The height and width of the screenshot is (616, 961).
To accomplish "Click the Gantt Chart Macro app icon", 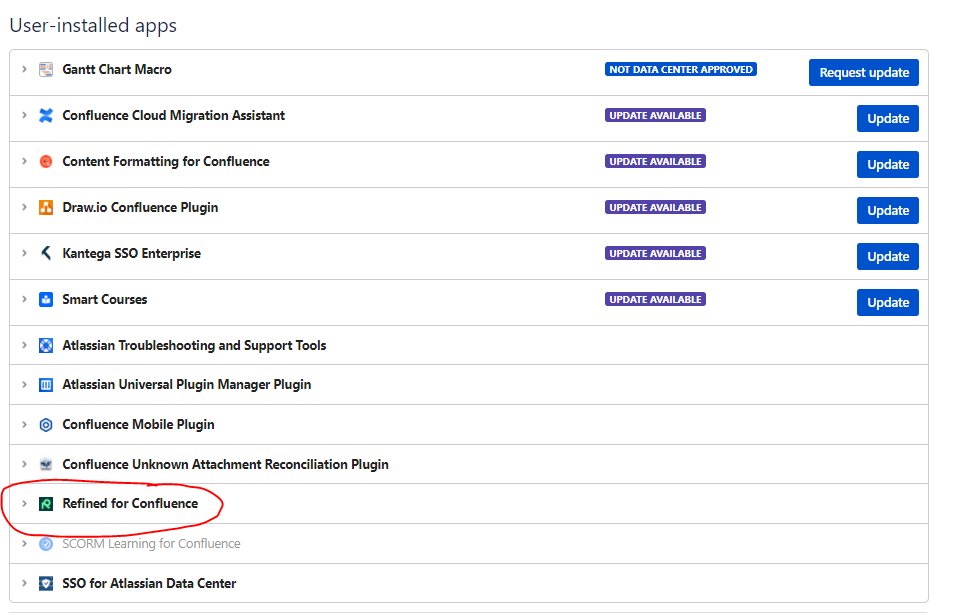I will [46, 69].
